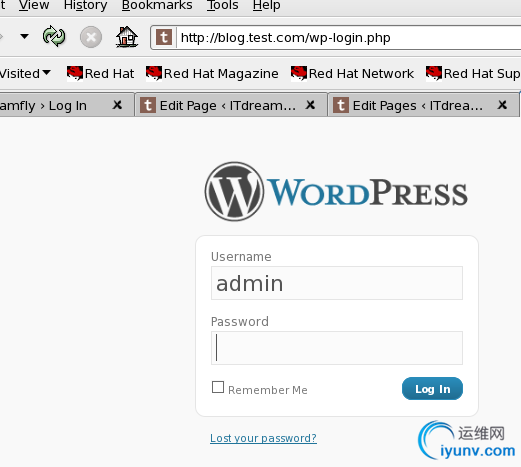Click the WordPress logo

(x=336, y=192)
